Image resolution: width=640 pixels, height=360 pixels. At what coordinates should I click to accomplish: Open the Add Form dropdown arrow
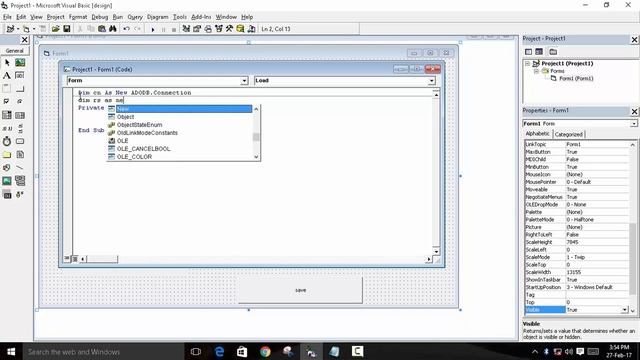pyautogui.click(x=34, y=29)
